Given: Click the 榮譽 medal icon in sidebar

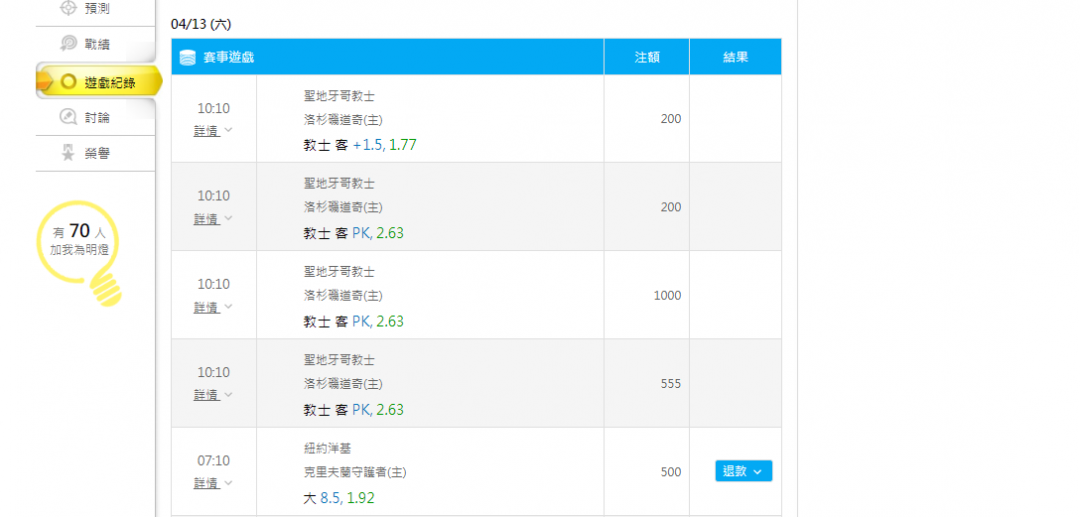Looking at the screenshot, I should [x=68, y=154].
